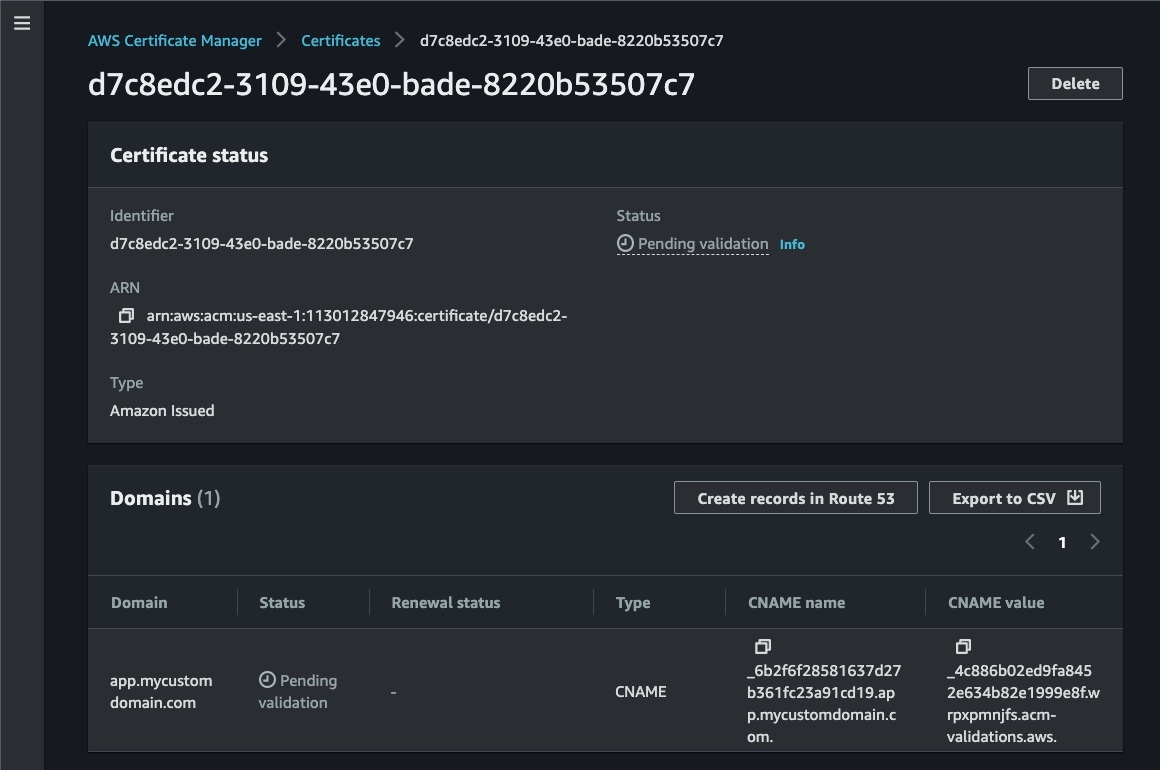
Task: Go to previous page of domains
Action: pyautogui.click(x=1030, y=542)
